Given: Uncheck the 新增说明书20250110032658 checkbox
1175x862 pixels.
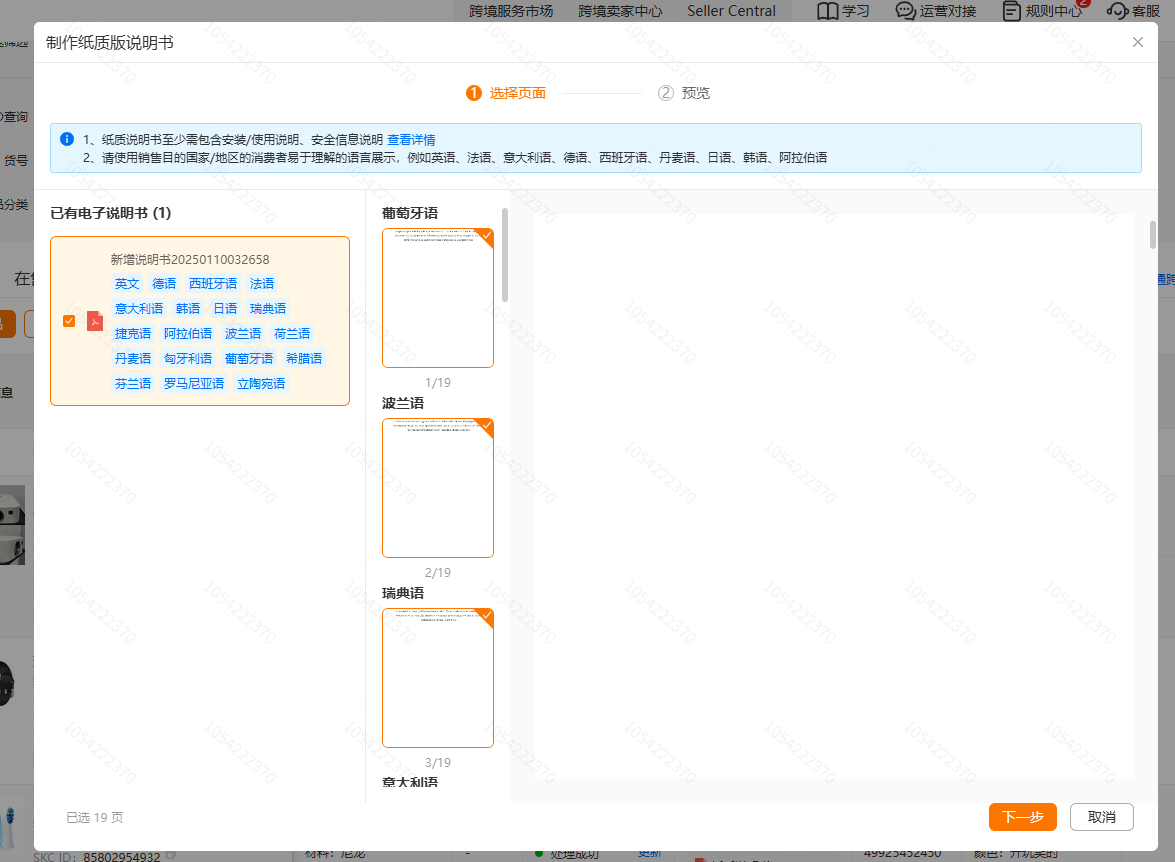Looking at the screenshot, I should (x=69, y=321).
